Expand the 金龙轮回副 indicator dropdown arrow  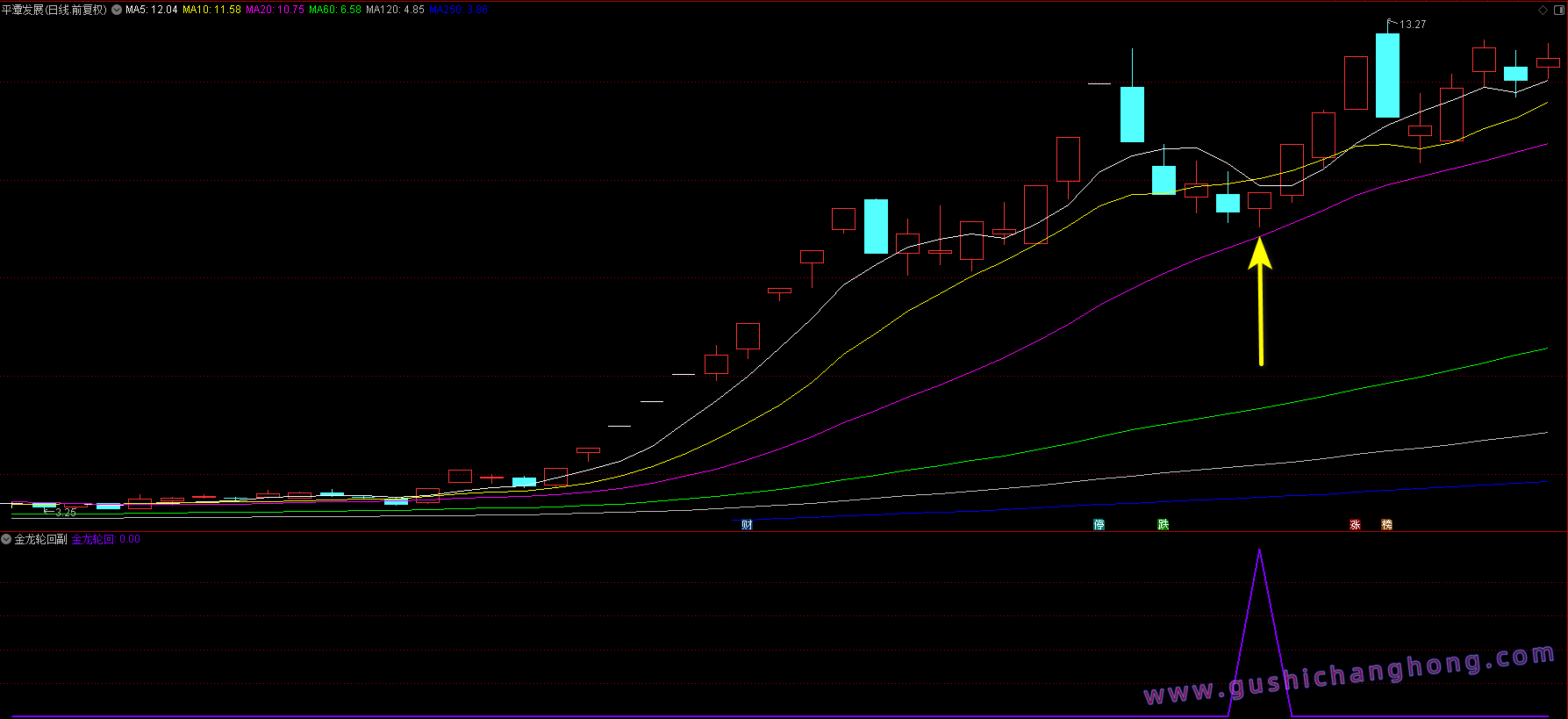coord(6,539)
